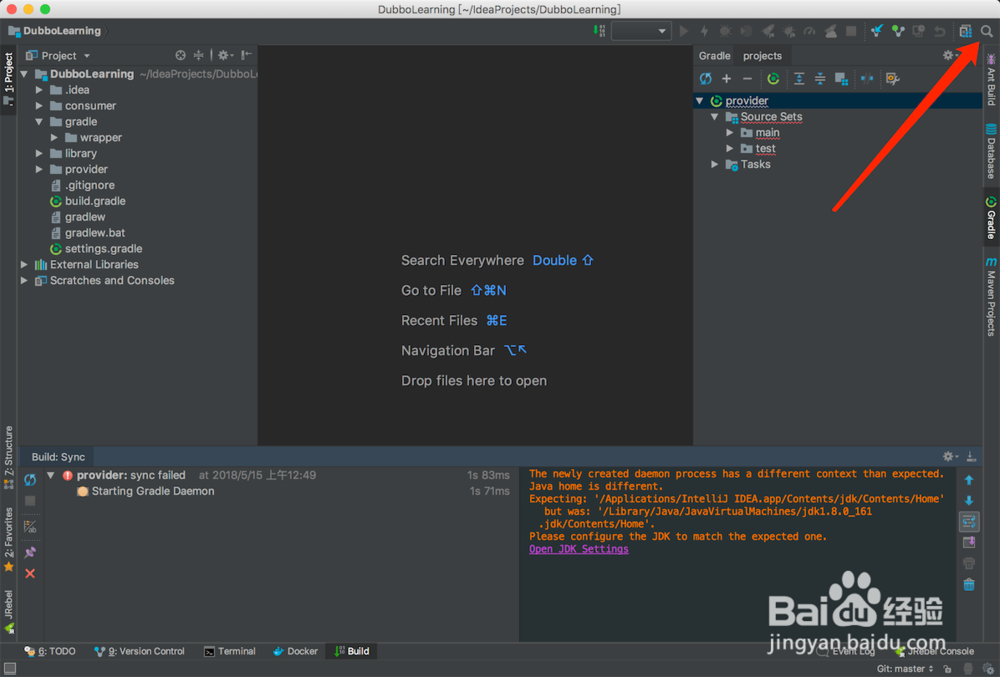Clear console with trash icon
This screenshot has height=677, width=1000.
(x=969, y=585)
